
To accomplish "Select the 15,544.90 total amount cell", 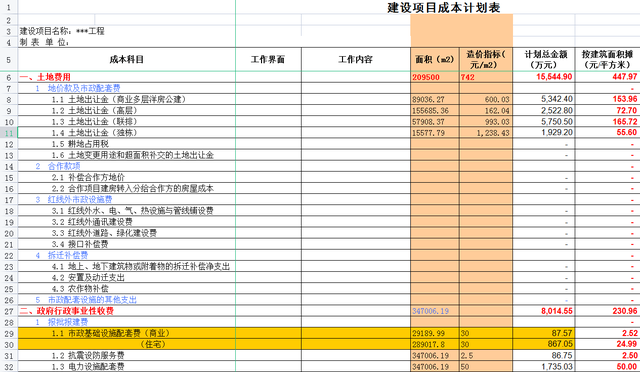I will click(x=544, y=77).
